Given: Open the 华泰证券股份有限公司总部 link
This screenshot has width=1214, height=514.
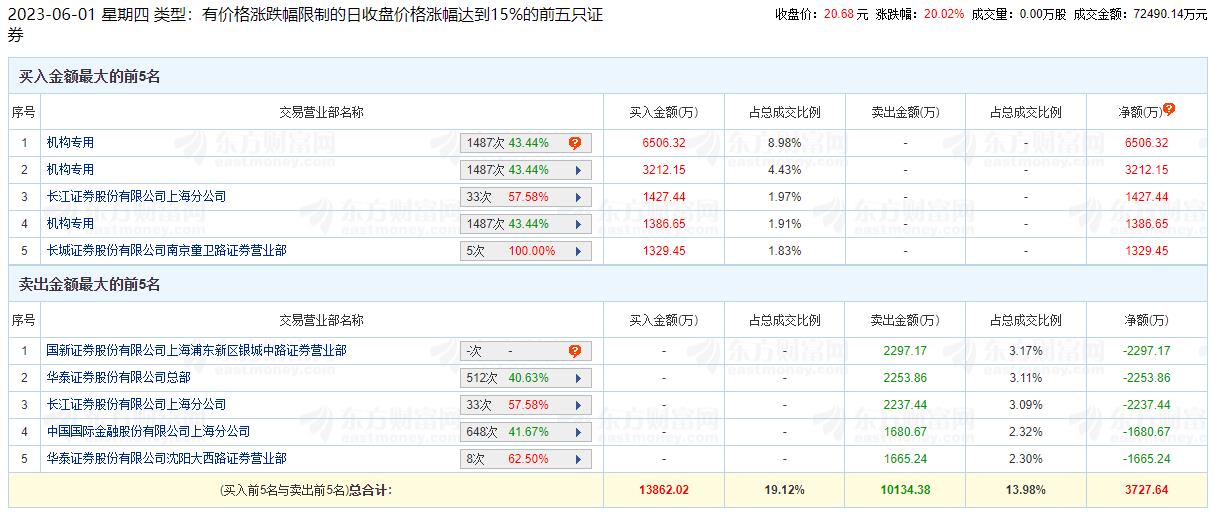Looking at the screenshot, I should tap(118, 378).
